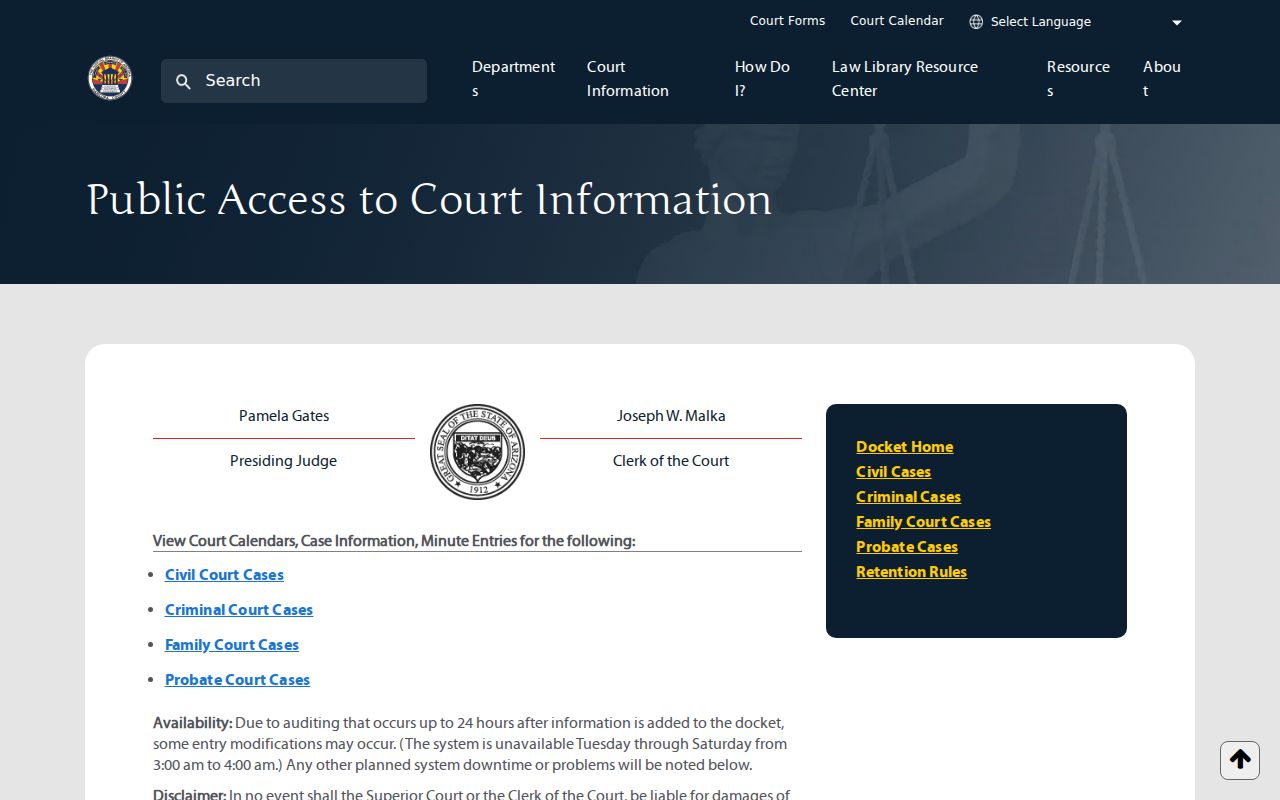Open the About menu
This screenshot has width=1280, height=800.
(x=1162, y=79)
